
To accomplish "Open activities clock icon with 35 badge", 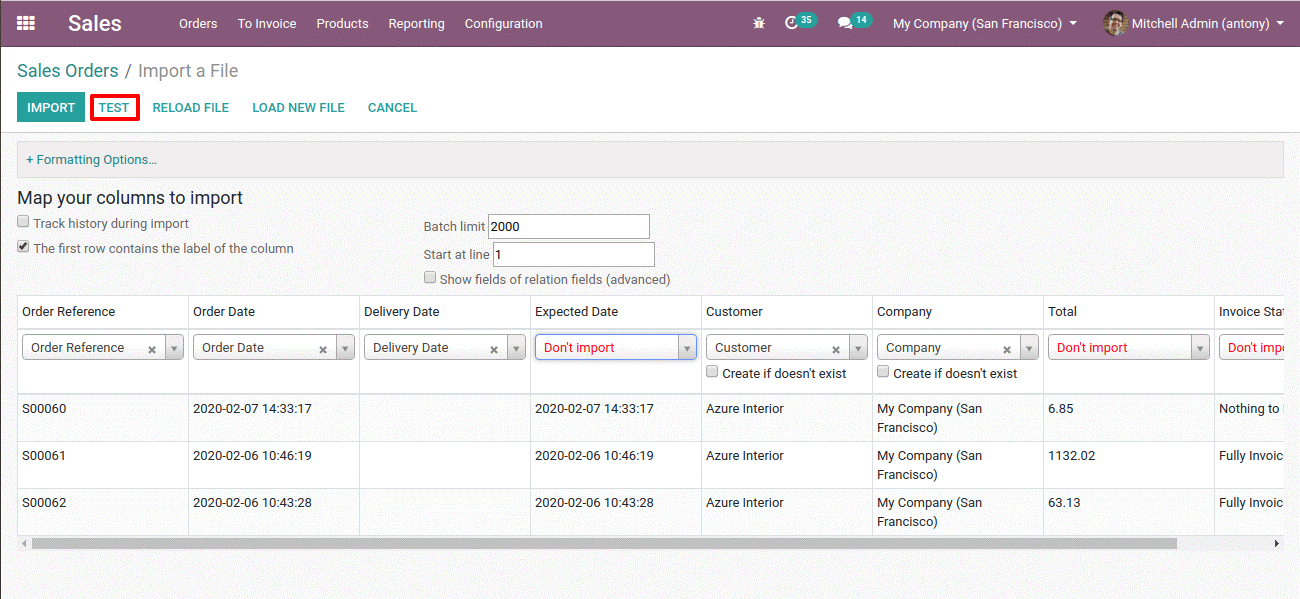I will coord(800,22).
